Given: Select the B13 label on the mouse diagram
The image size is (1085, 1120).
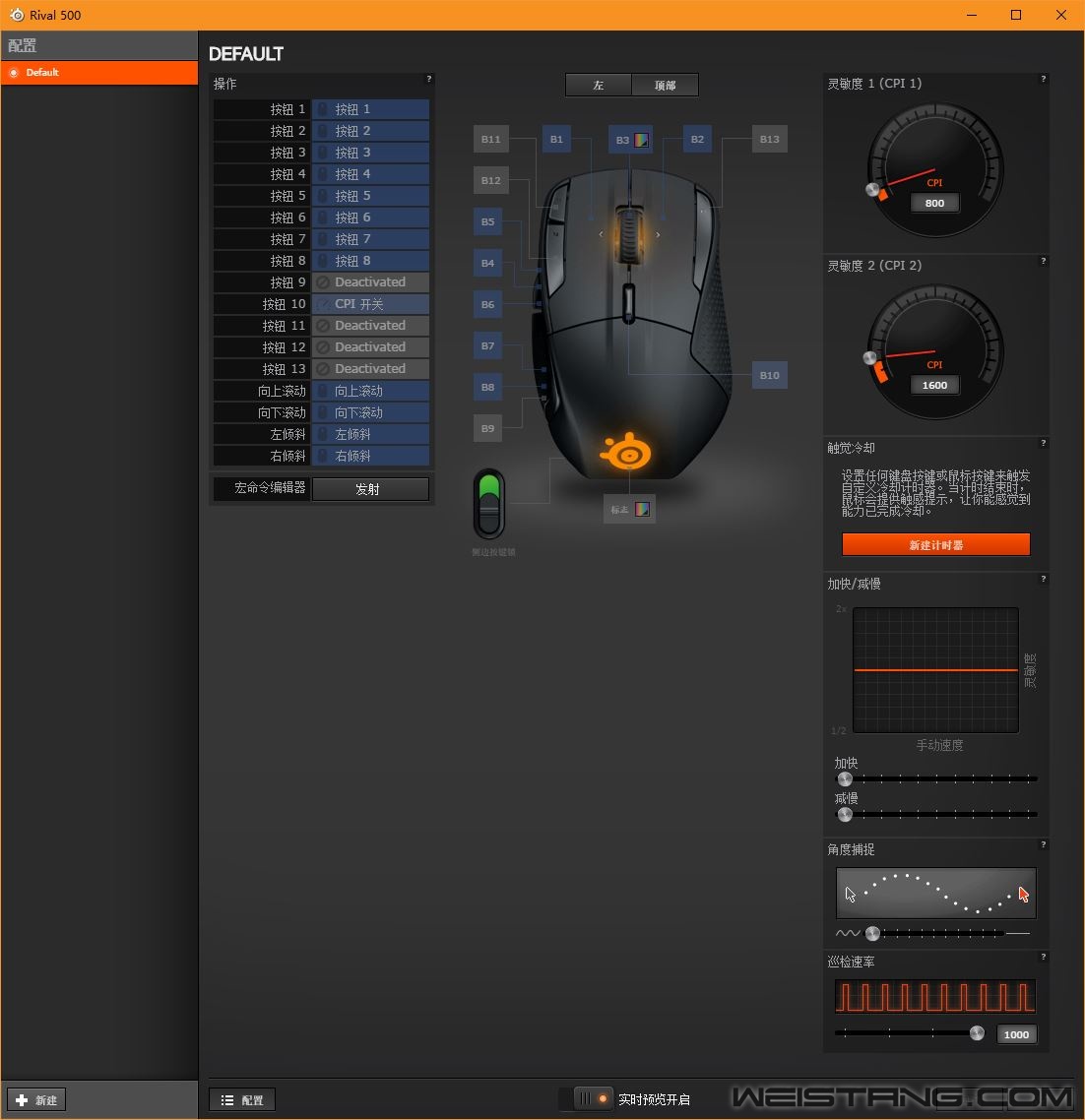Looking at the screenshot, I should pyautogui.click(x=770, y=140).
